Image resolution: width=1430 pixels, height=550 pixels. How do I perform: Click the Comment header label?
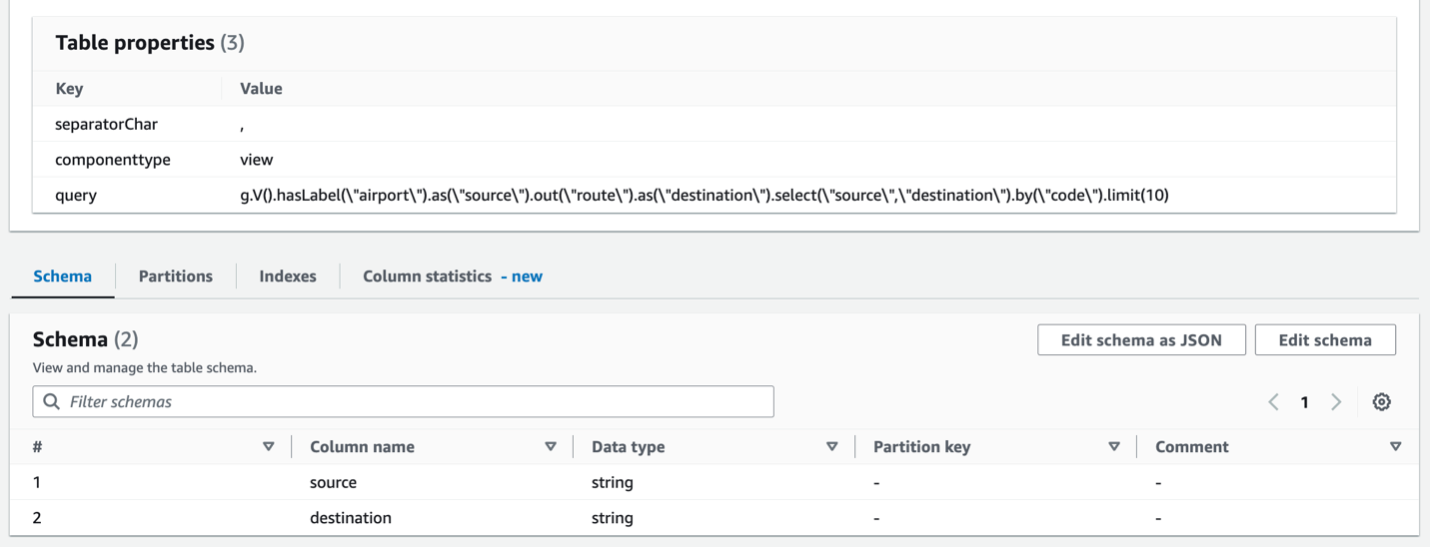coord(1192,447)
